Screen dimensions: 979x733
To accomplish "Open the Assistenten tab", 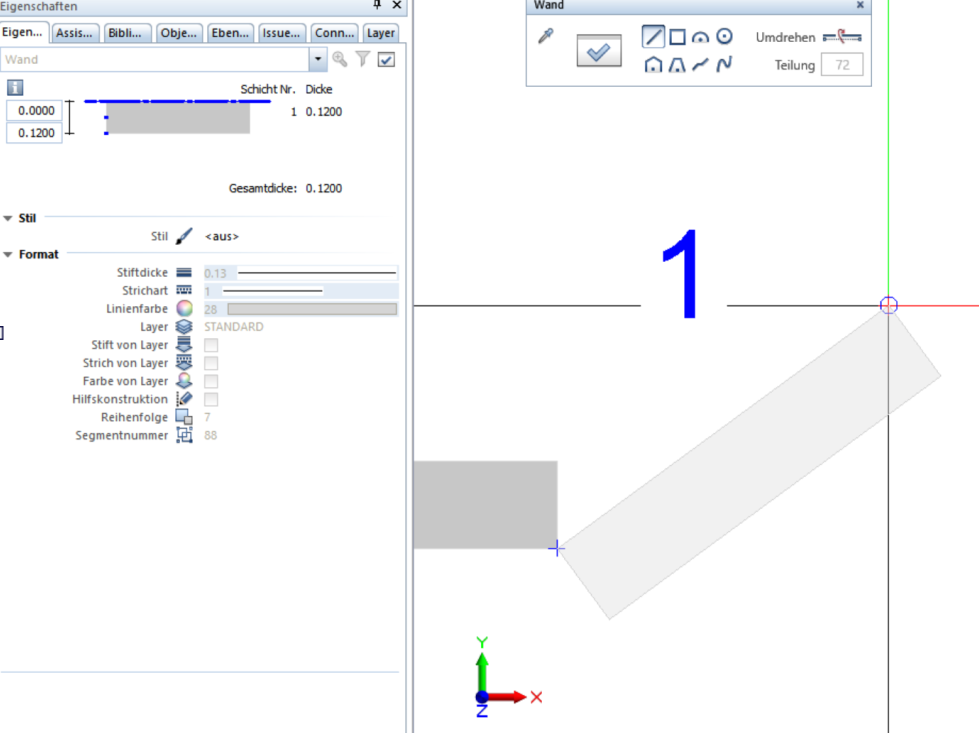I will tap(75, 33).
